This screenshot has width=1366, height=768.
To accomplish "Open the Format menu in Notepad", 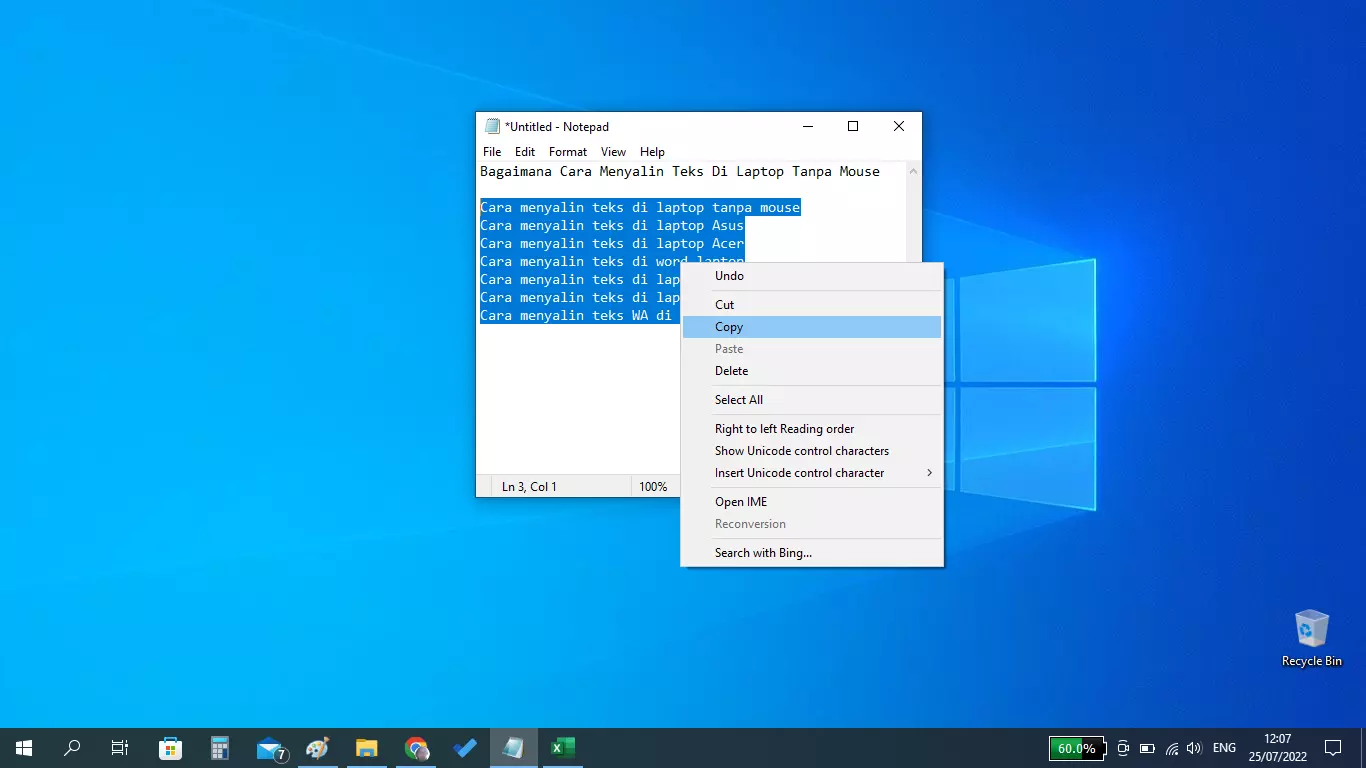I will pyautogui.click(x=567, y=151).
